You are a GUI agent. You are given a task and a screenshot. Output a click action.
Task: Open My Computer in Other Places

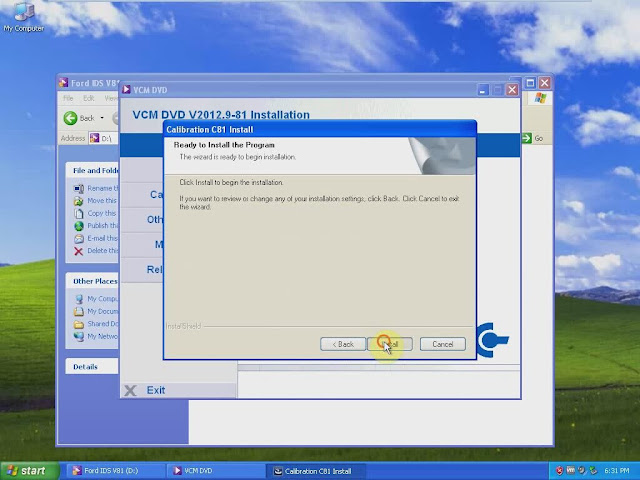coord(102,298)
